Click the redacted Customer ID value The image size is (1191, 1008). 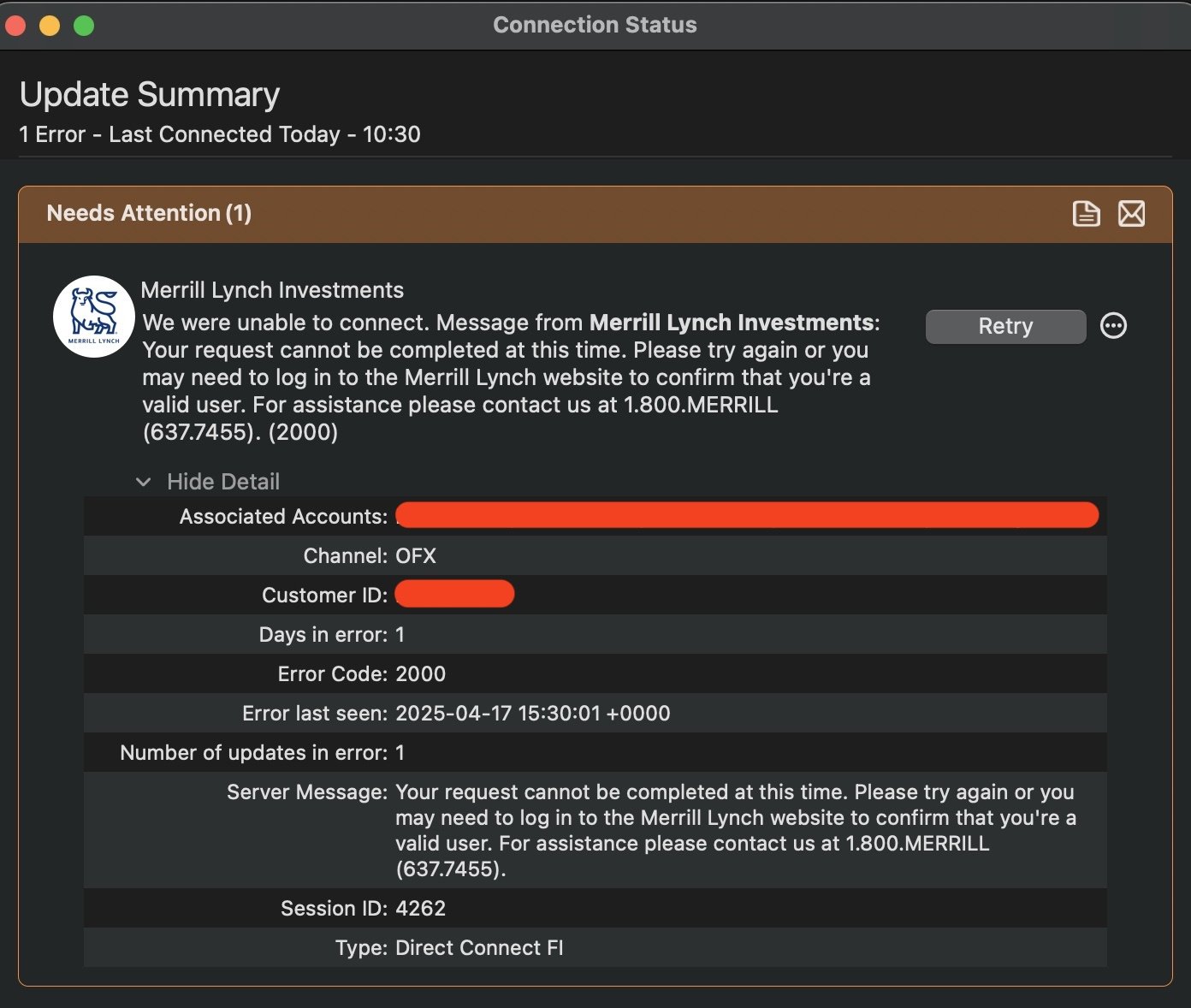(454, 594)
